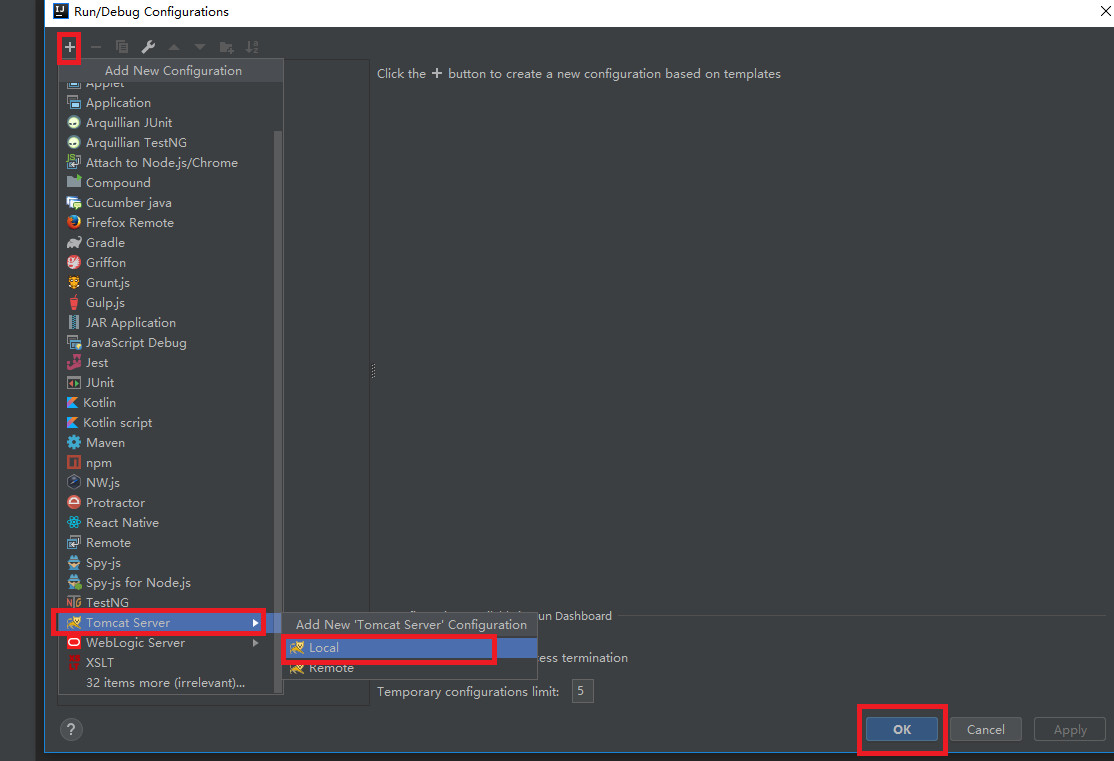Expand the Tomcat Server submenu arrow
Screen dimensions: 1114x761
[x=255, y=622]
